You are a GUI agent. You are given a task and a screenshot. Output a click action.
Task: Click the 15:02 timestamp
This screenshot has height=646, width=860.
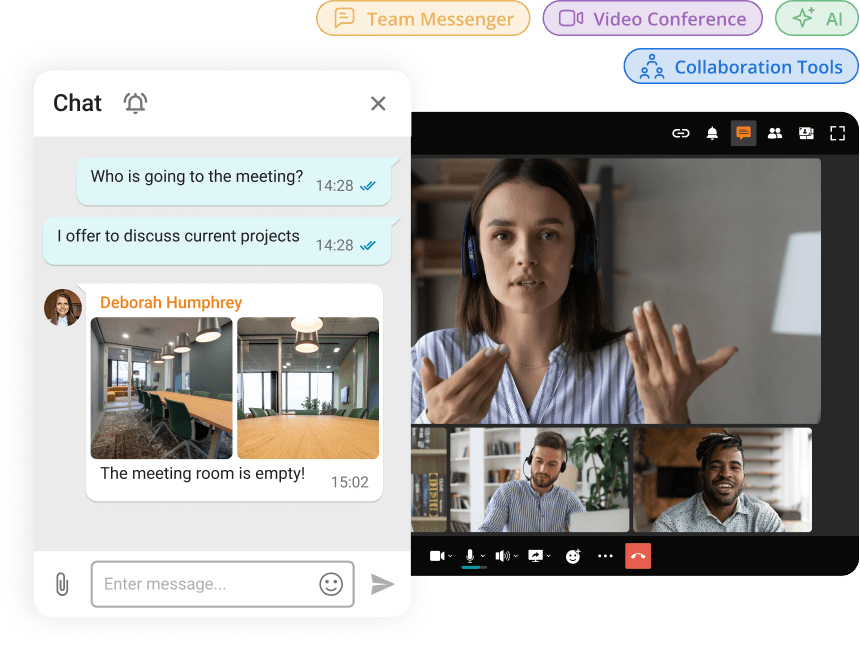click(x=349, y=482)
